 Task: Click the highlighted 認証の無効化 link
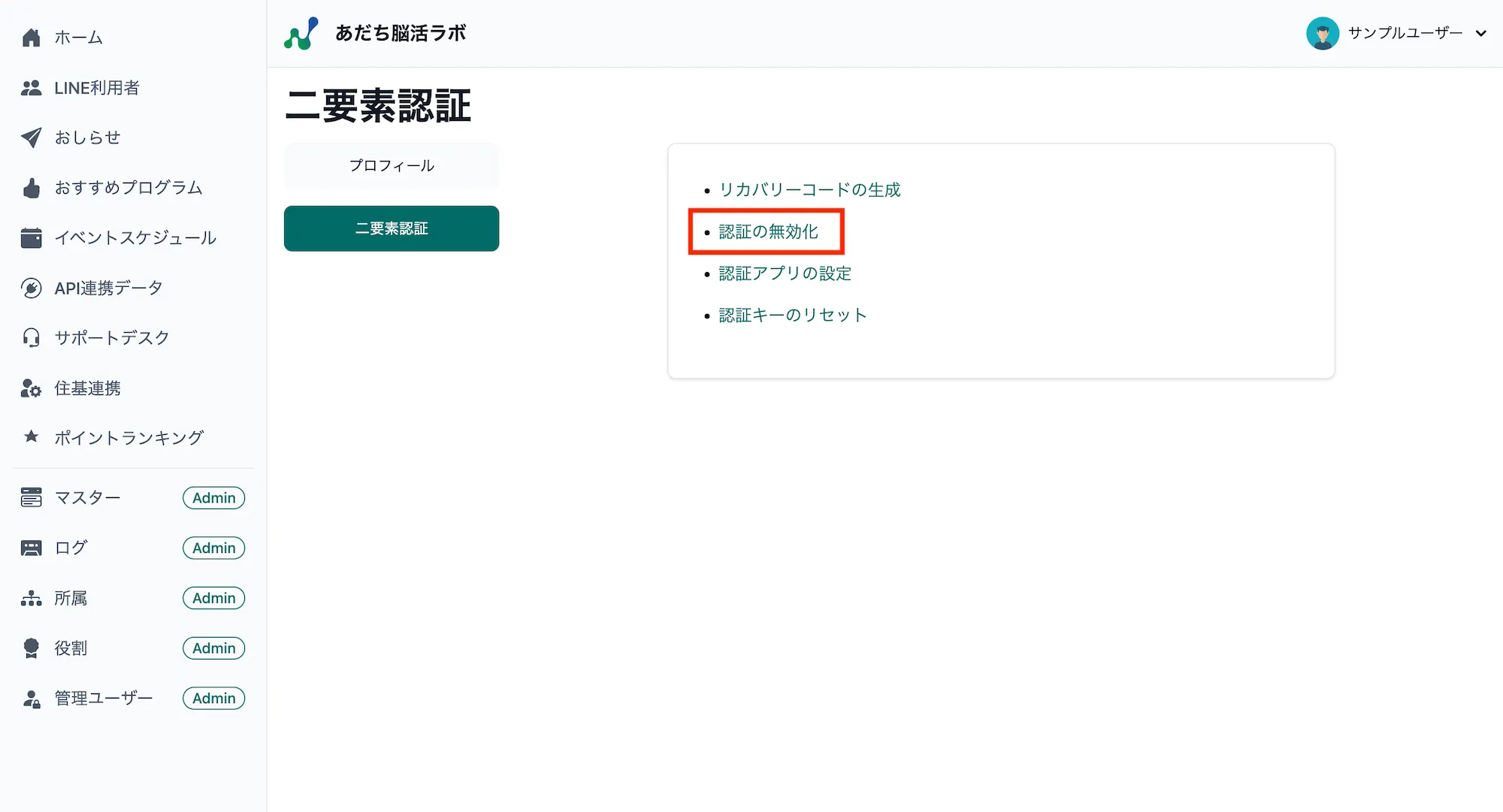pyautogui.click(x=767, y=231)
